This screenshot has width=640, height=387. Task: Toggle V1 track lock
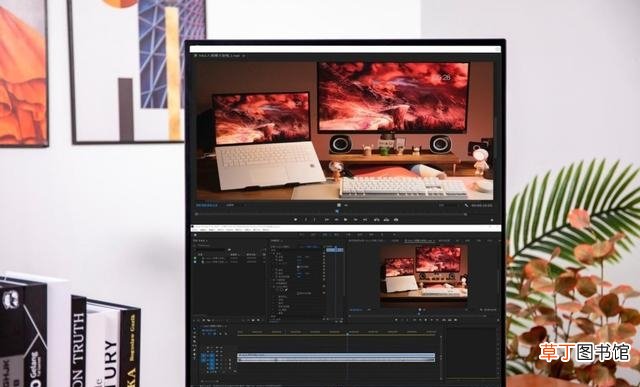[207, 355]
